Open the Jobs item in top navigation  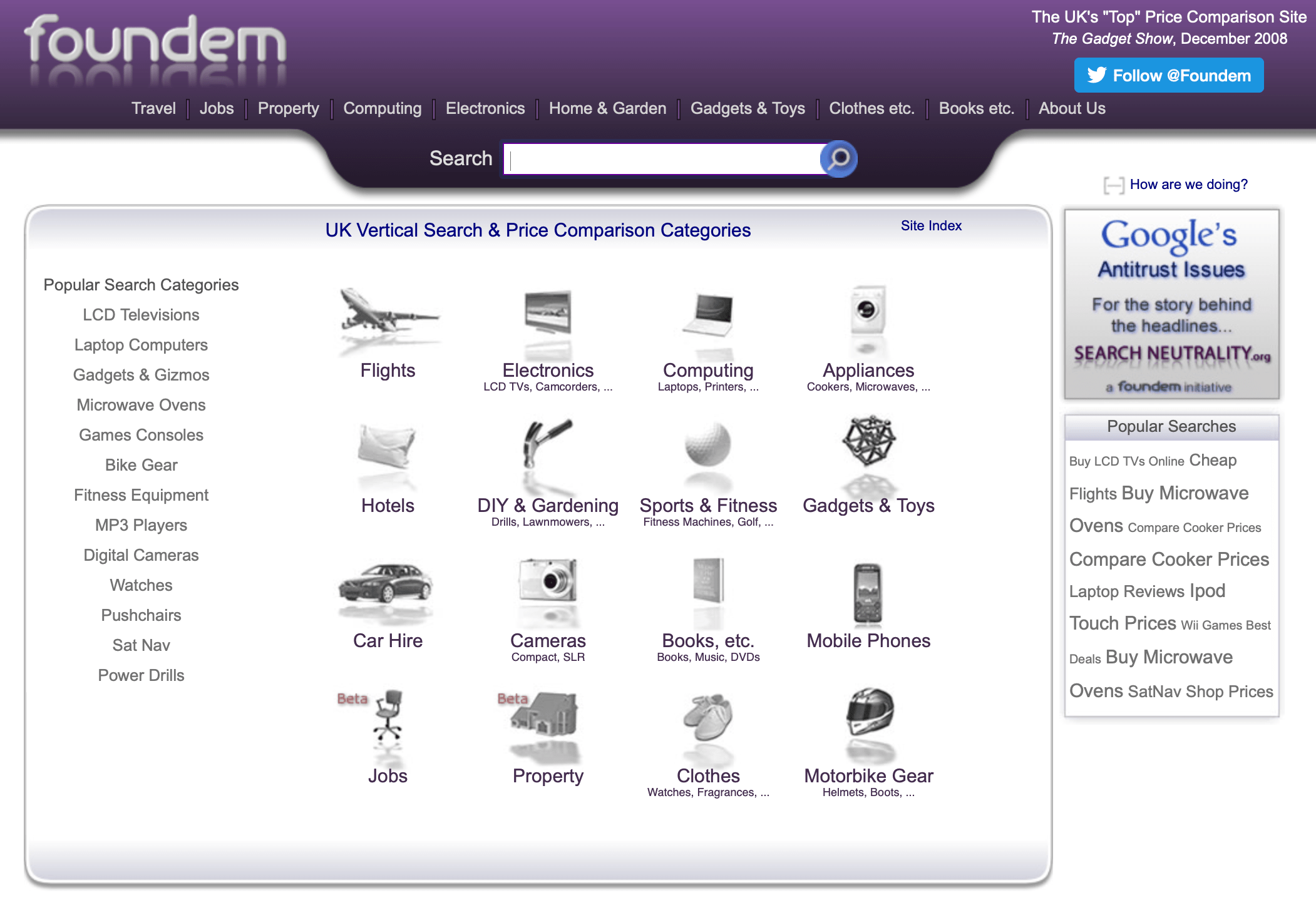[217, 108]
